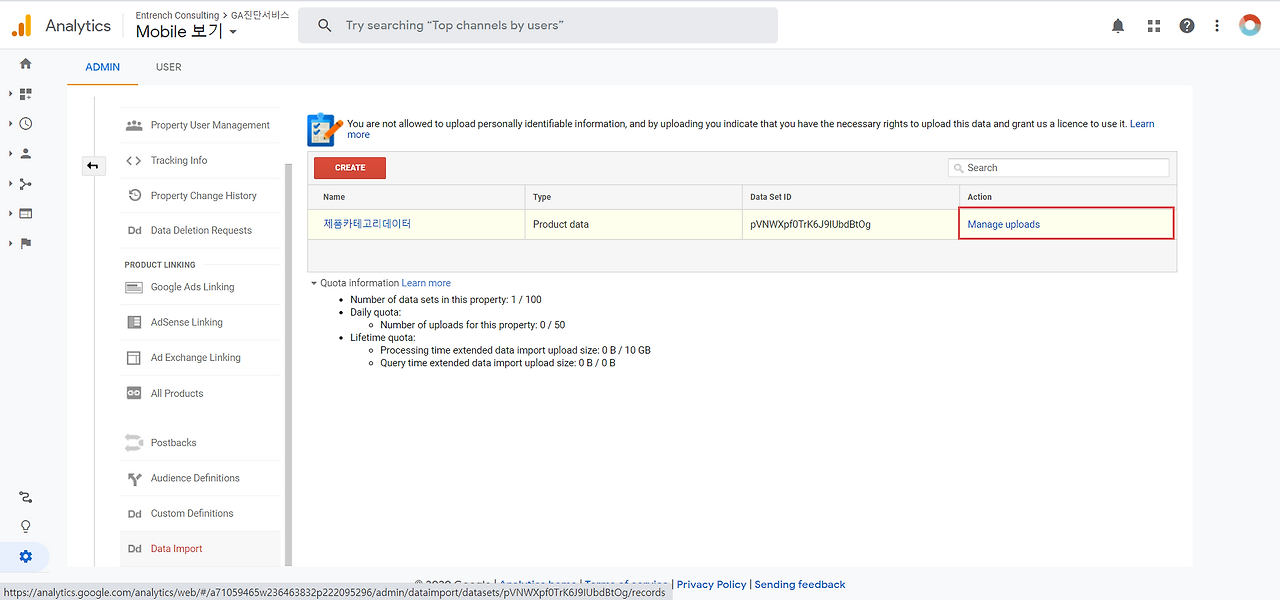Select the ADMIN tab
1280x600 pixels.
coord(102,67)
